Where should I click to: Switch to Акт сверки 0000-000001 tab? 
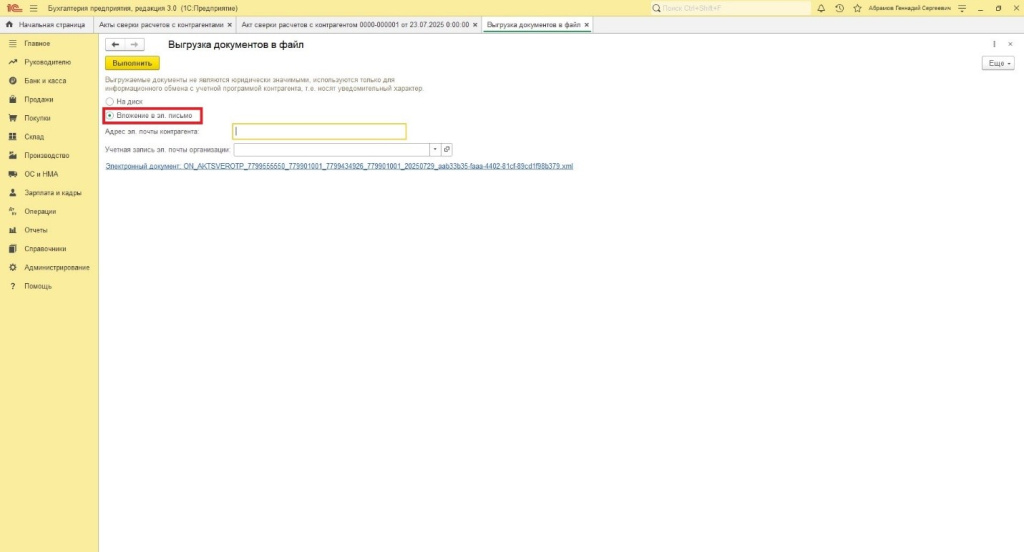(355, 24)
